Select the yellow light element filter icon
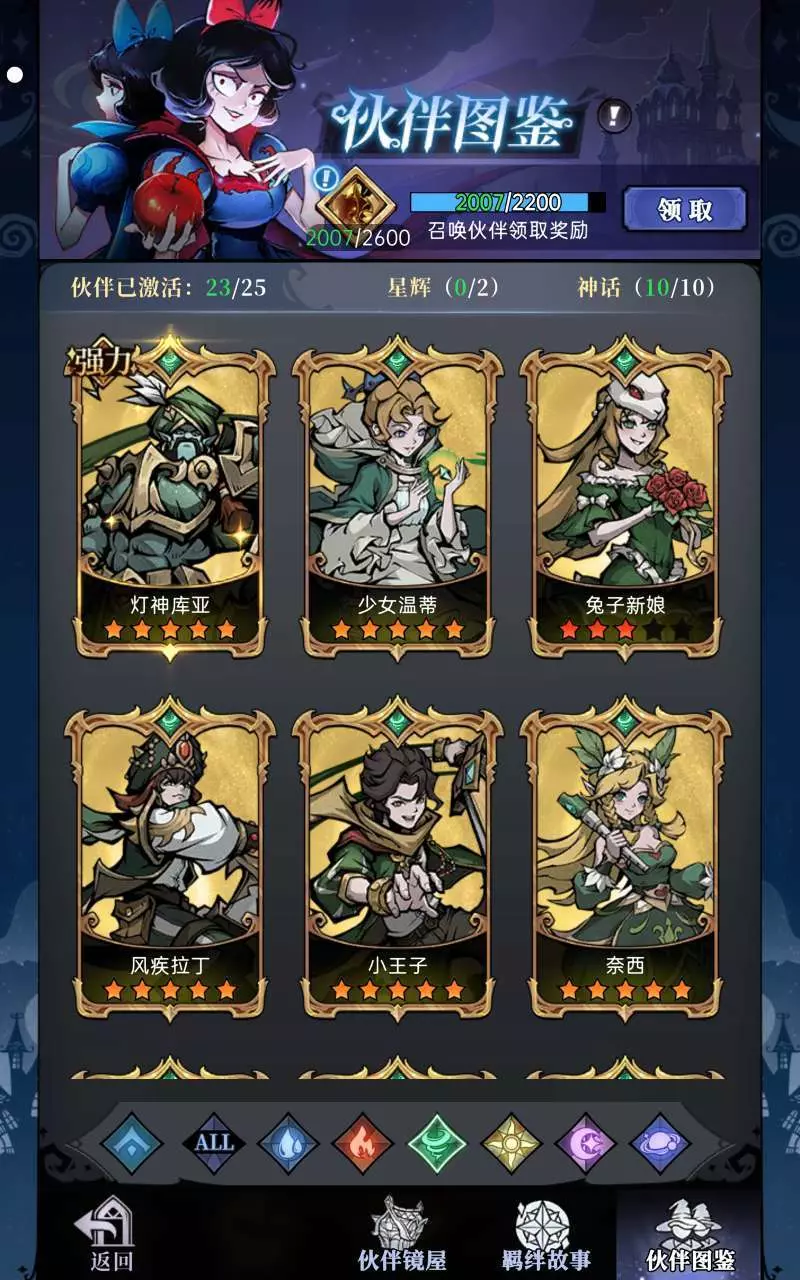 coord(511,1142)
